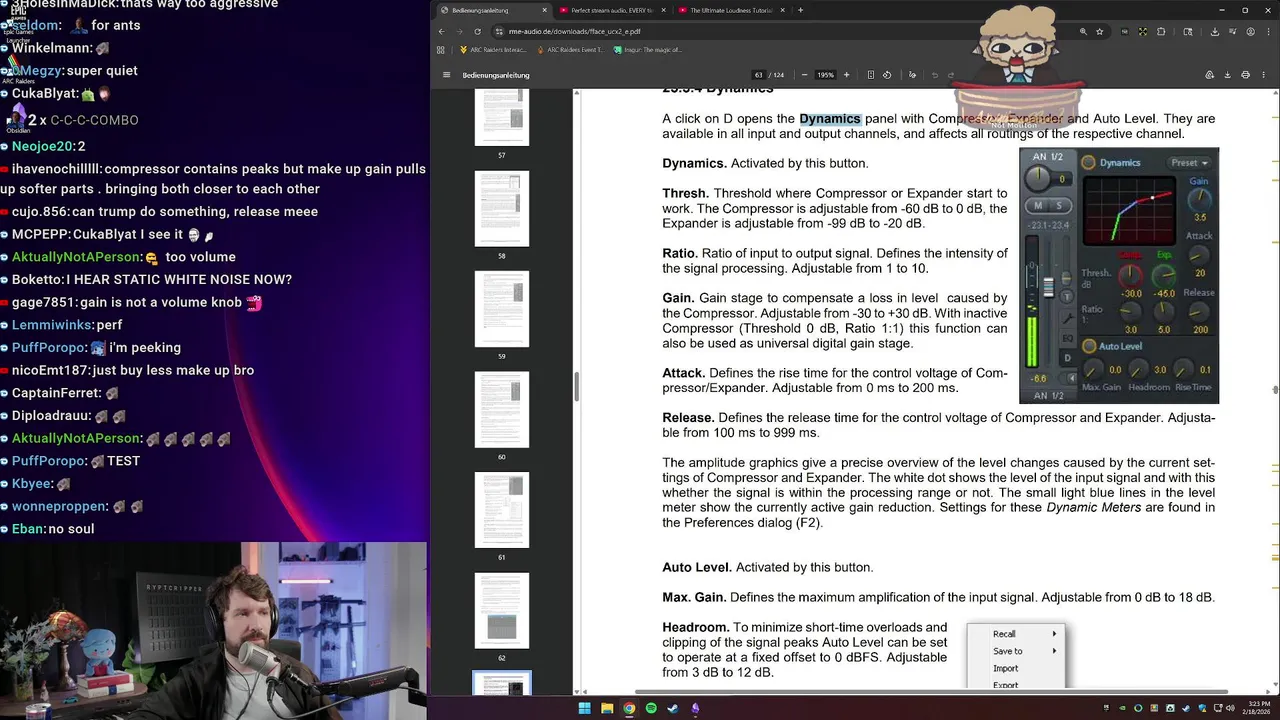This screenshot has width=1280, height=720.
Task: Toggle the PDF sidebar hamburger menu
Action: coord(447,75)
